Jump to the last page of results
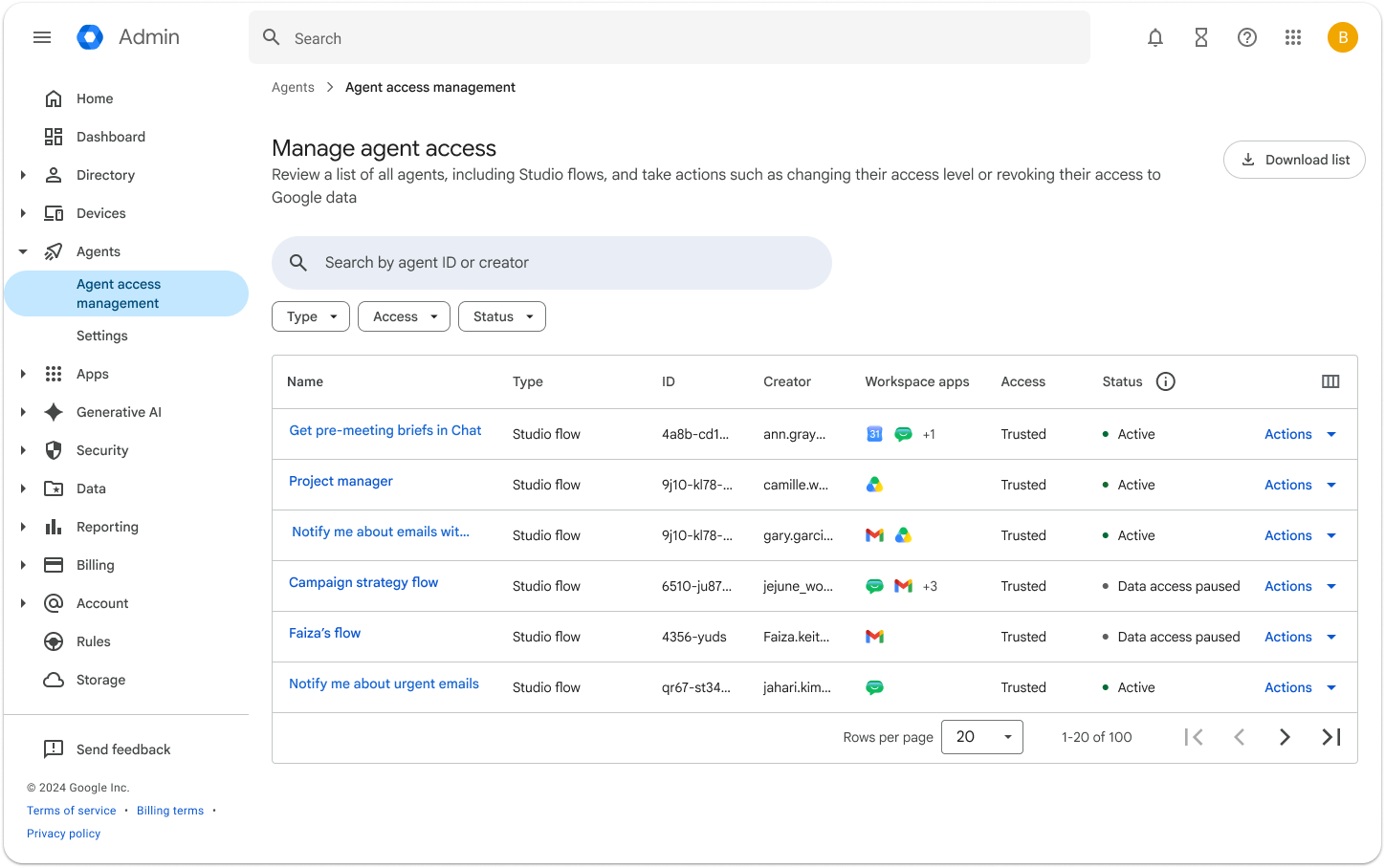 pyautogui.click(x=1331, y=737)
